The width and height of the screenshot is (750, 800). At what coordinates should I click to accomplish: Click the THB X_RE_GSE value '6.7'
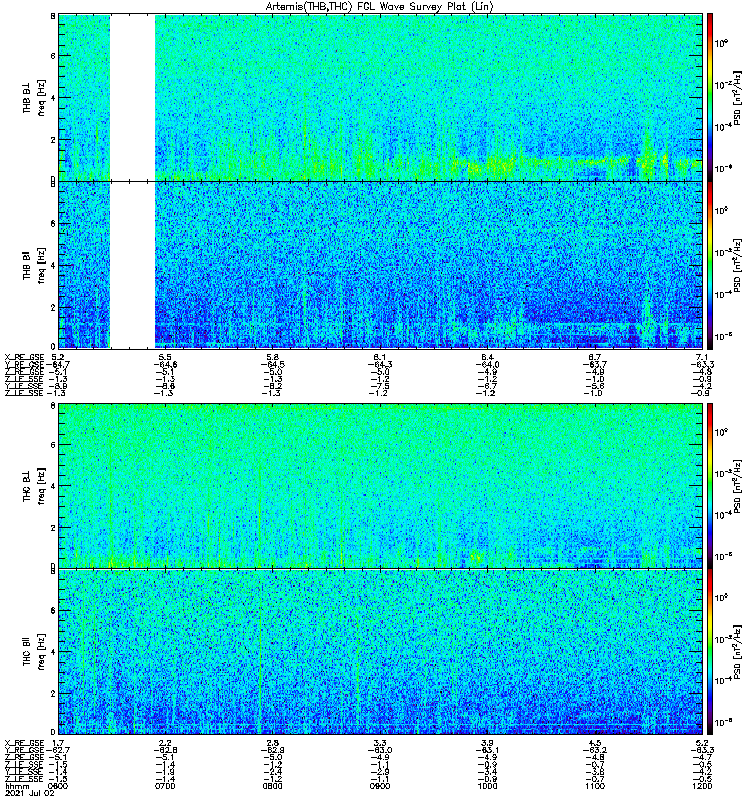coord(595,357)
